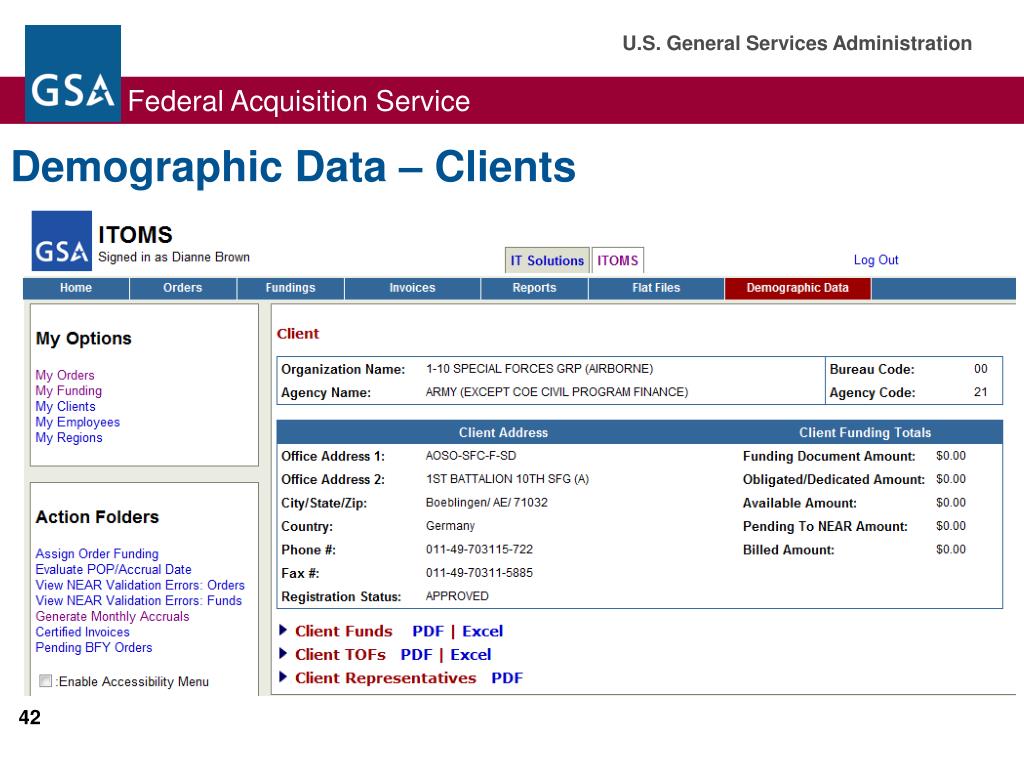
Task: Select the Flat Files menu
Action: point(656,288)
